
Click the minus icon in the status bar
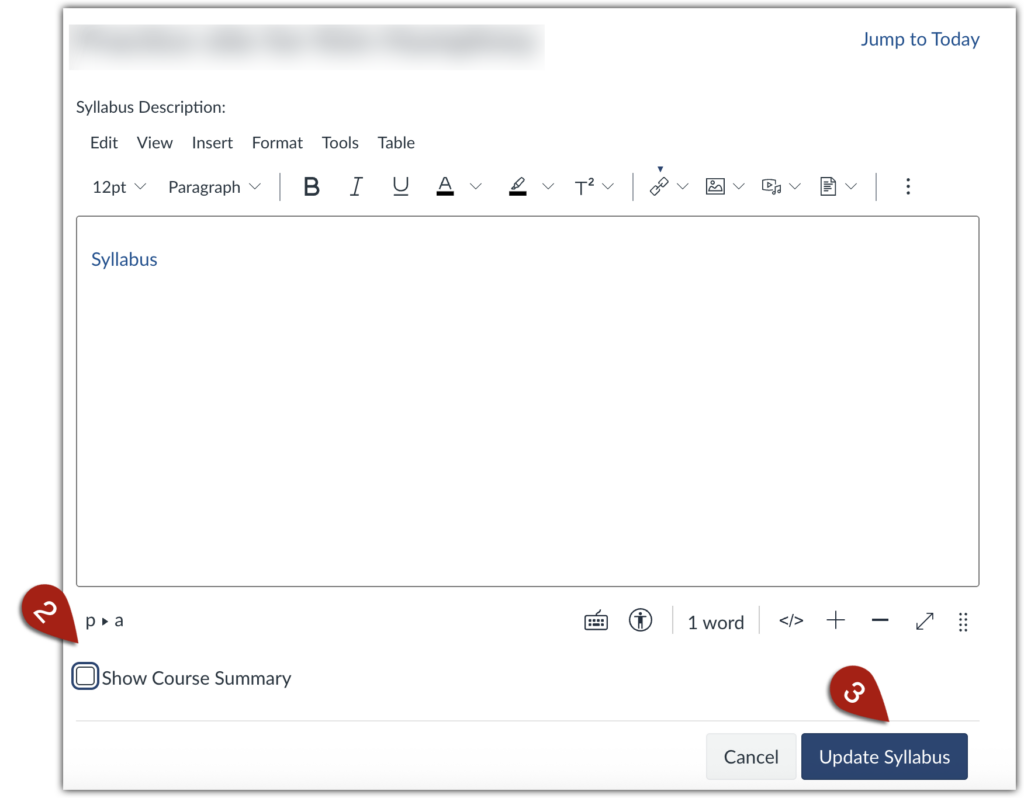880,620
